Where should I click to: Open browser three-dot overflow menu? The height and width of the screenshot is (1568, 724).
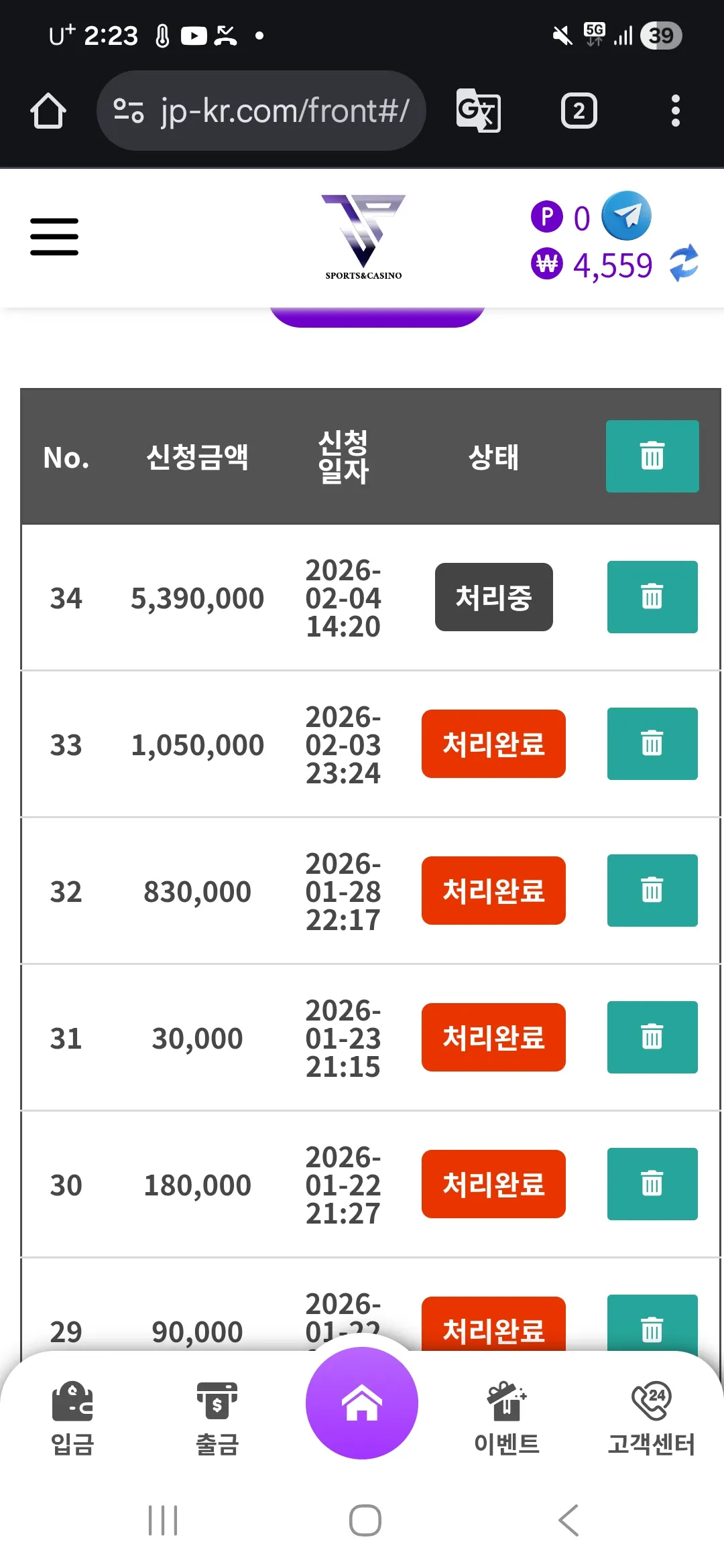click(x=675, y=111)
